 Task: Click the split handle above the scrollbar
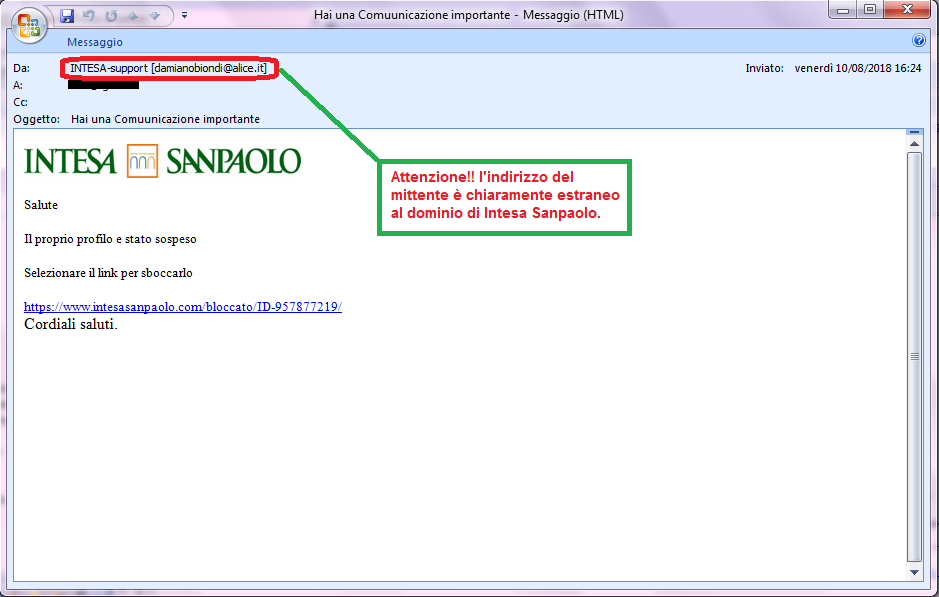[x=914, y=132]
